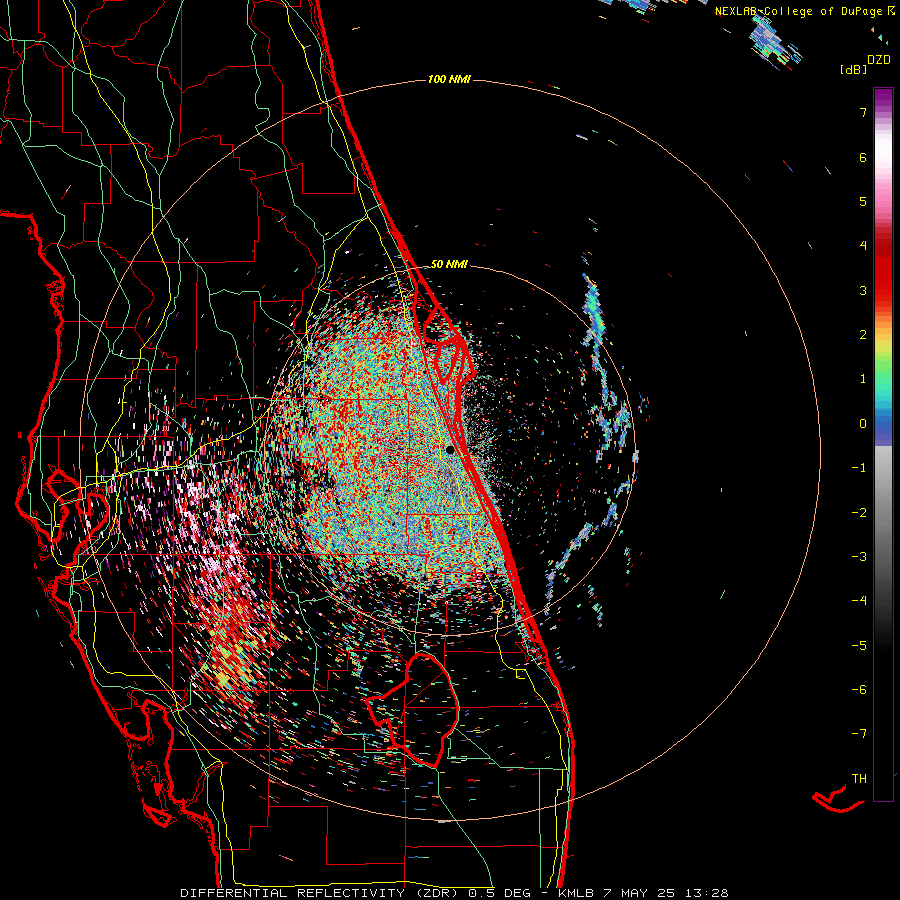Click the "TH" label under the scale
The width and height of the screenshot is (900, 900).
859,778
